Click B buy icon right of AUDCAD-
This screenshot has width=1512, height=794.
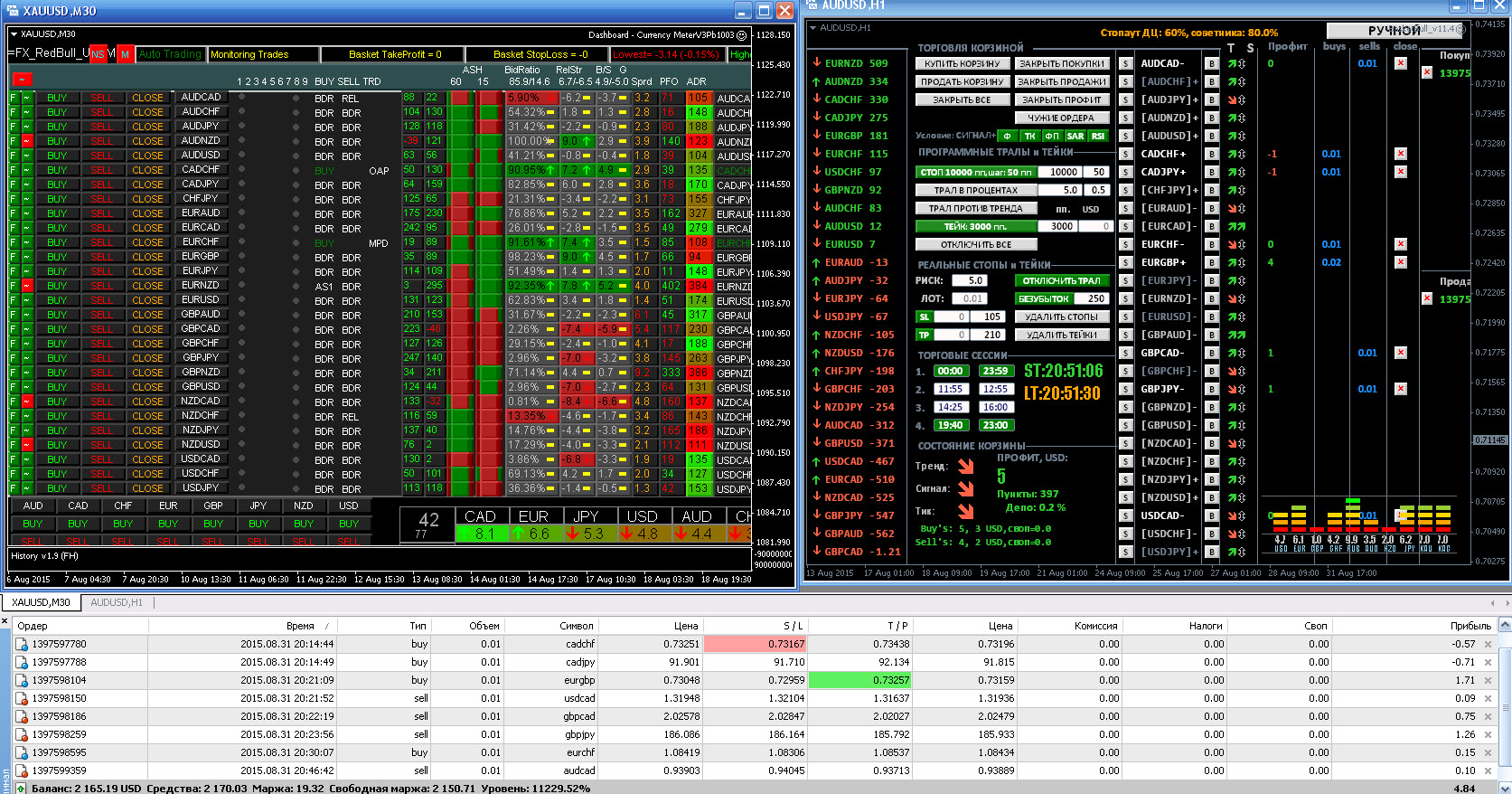[1211, 63]
